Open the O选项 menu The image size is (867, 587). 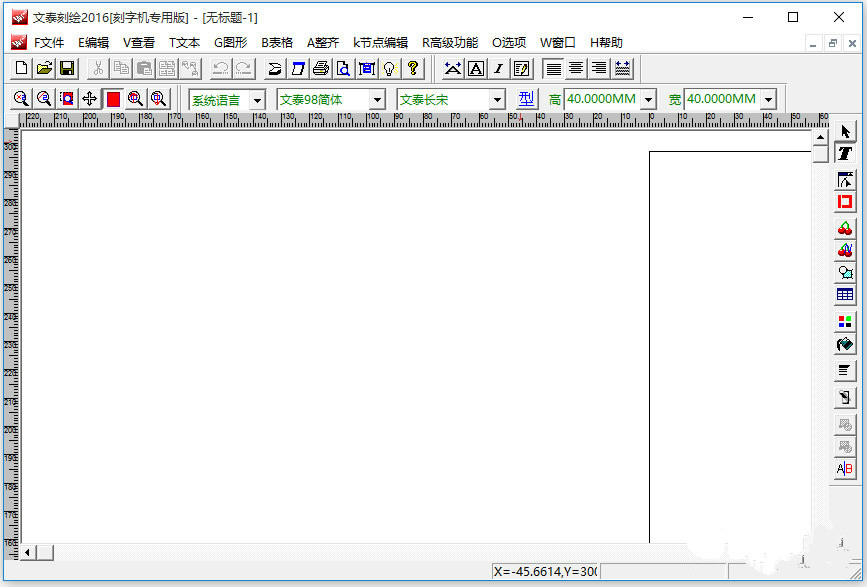click(x=509, y=43)
